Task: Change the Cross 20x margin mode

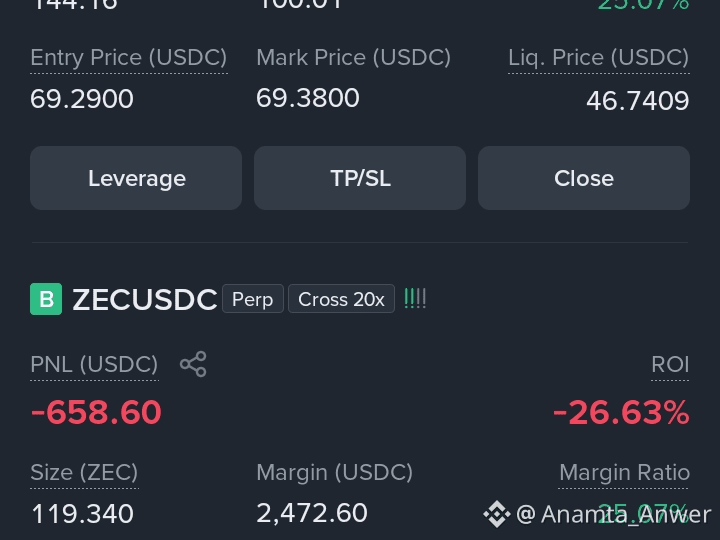Action: [341, 299]
